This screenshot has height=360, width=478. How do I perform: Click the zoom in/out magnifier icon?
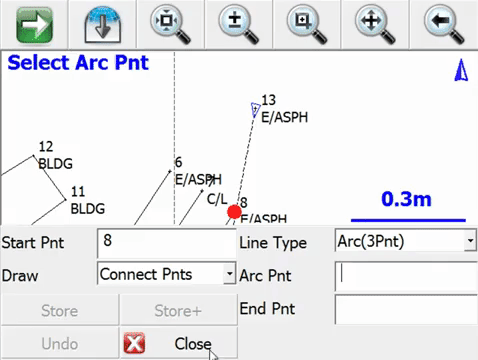[x=239, y=25]
